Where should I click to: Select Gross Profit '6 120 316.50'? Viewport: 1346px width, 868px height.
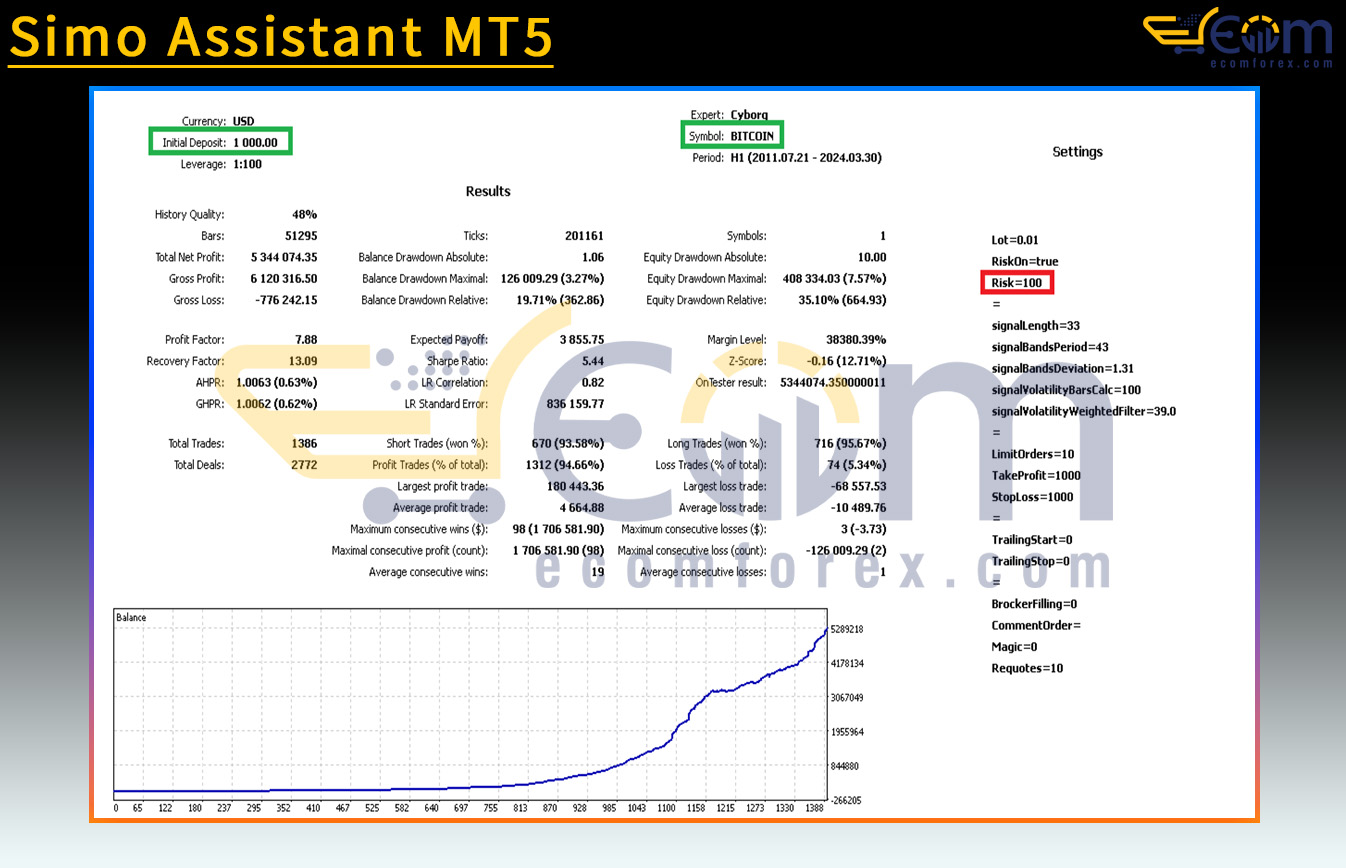pos(284,279)
